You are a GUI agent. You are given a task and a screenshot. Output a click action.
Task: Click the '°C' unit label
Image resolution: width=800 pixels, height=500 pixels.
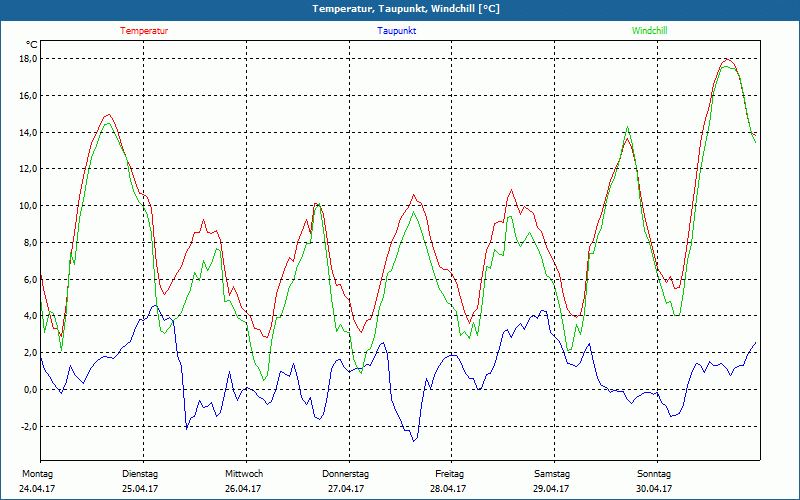[32, 44]
